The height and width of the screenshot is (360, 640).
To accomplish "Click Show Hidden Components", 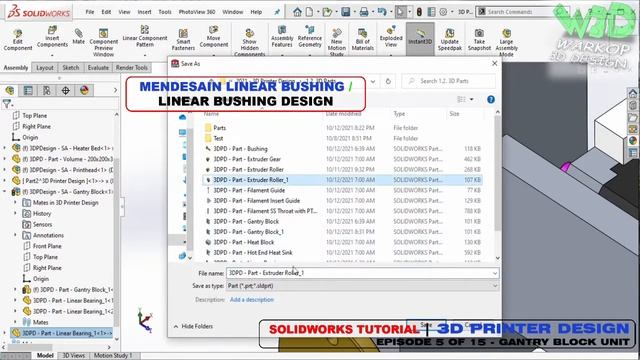I will click(x=249, y=42).
